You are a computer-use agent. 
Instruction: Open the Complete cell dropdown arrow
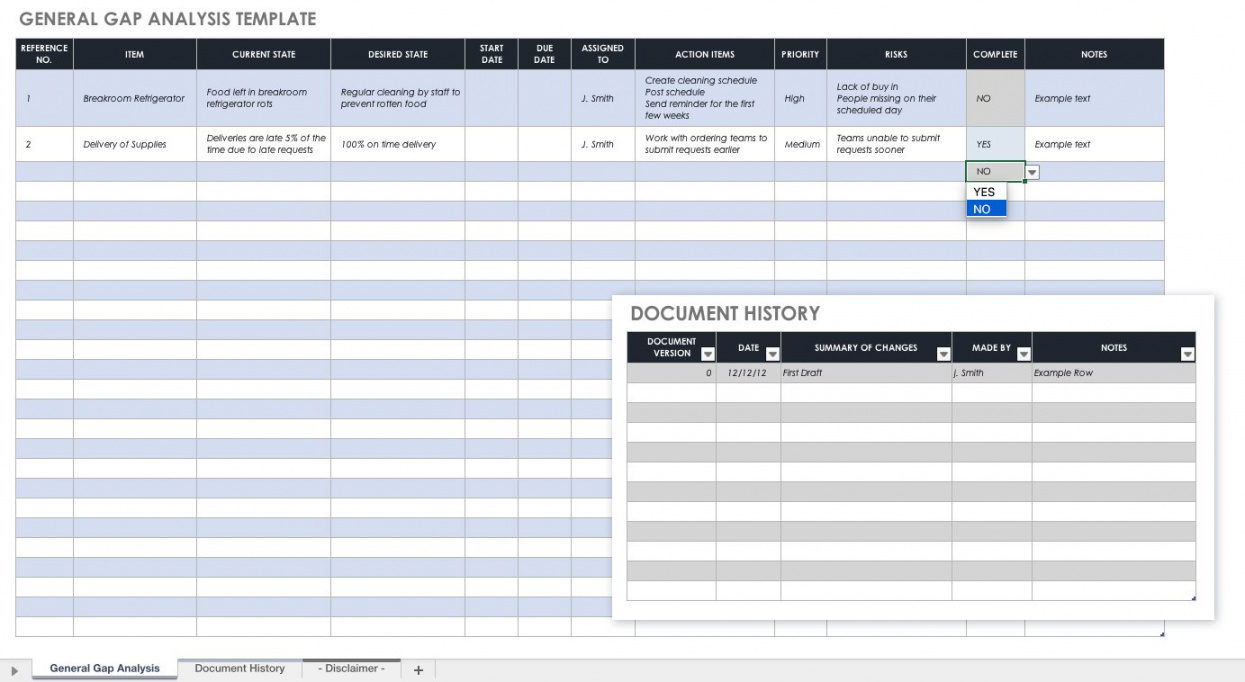tap(1033, 172)
